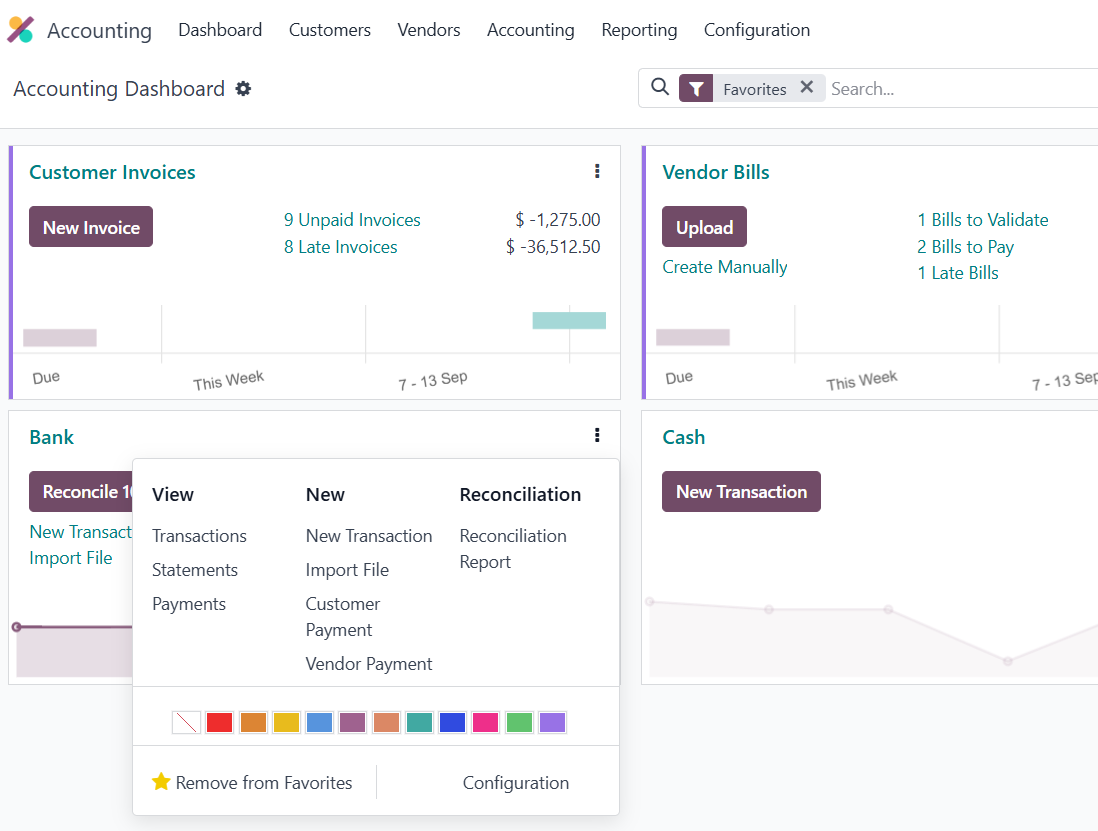The width and height of the screenshot is (1098, 831).
Task: Follow the 1 Bills to Validate link
Action: [983, 219]
